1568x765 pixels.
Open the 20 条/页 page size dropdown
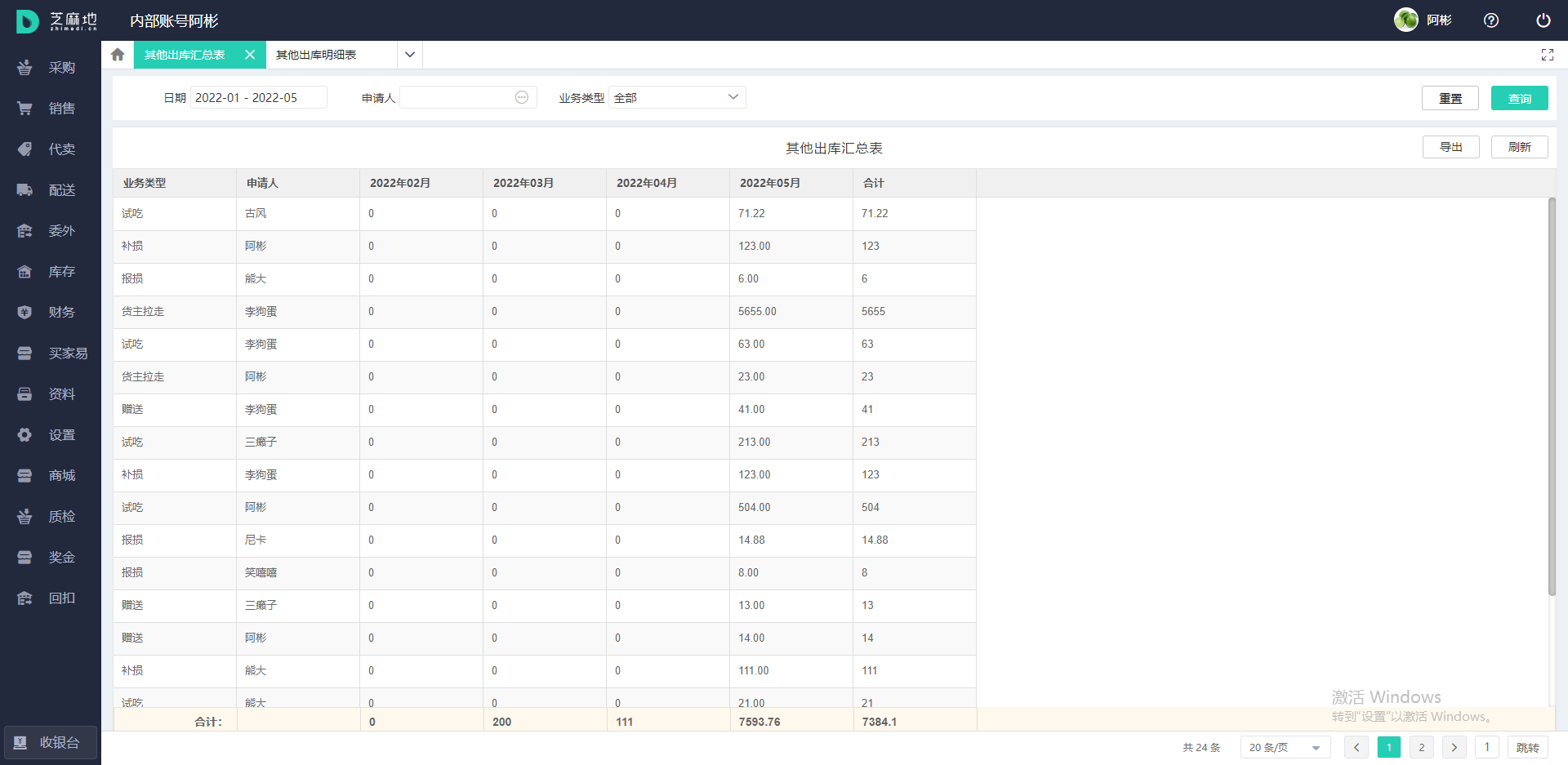tap(1285, 747)
